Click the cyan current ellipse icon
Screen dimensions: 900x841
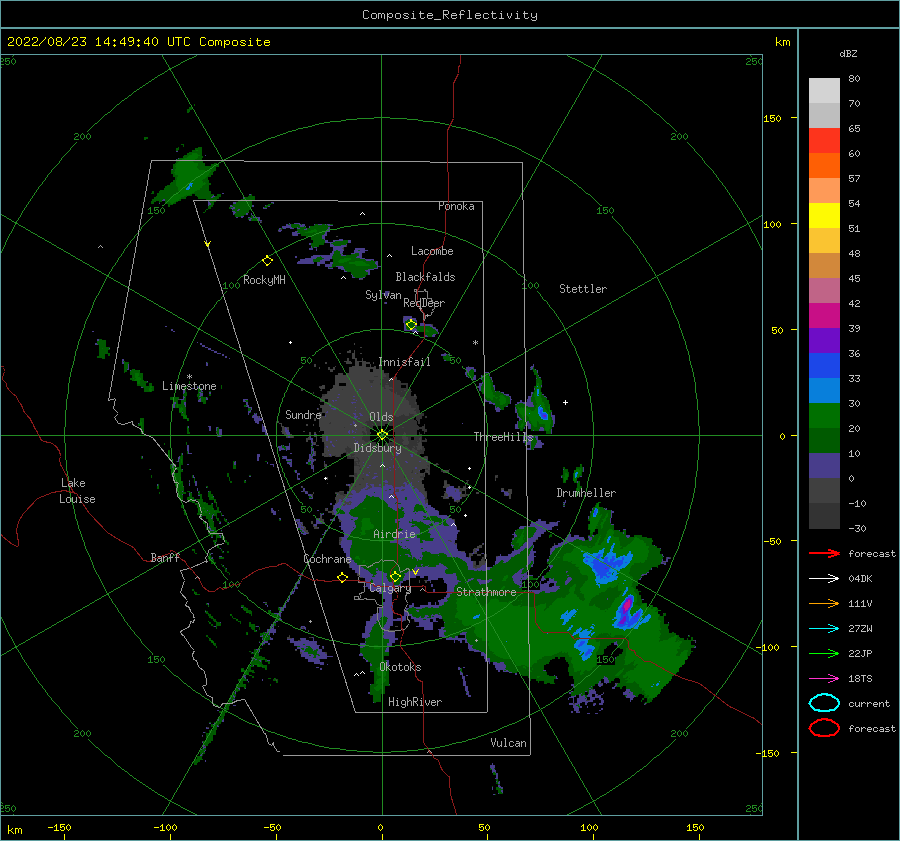click(x=824, y=703)
